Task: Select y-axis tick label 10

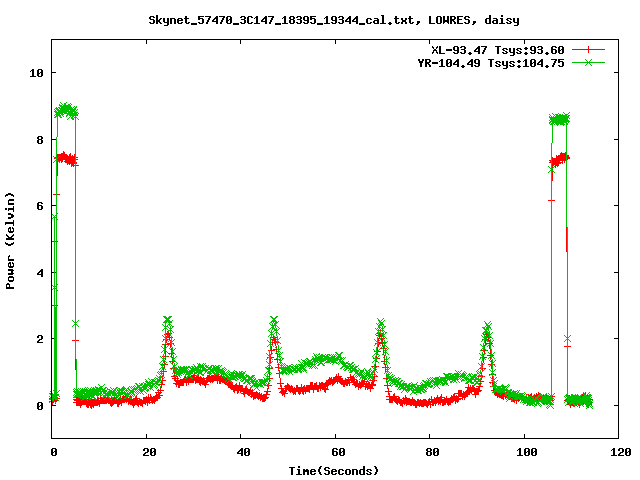Action: pos(36,73)
